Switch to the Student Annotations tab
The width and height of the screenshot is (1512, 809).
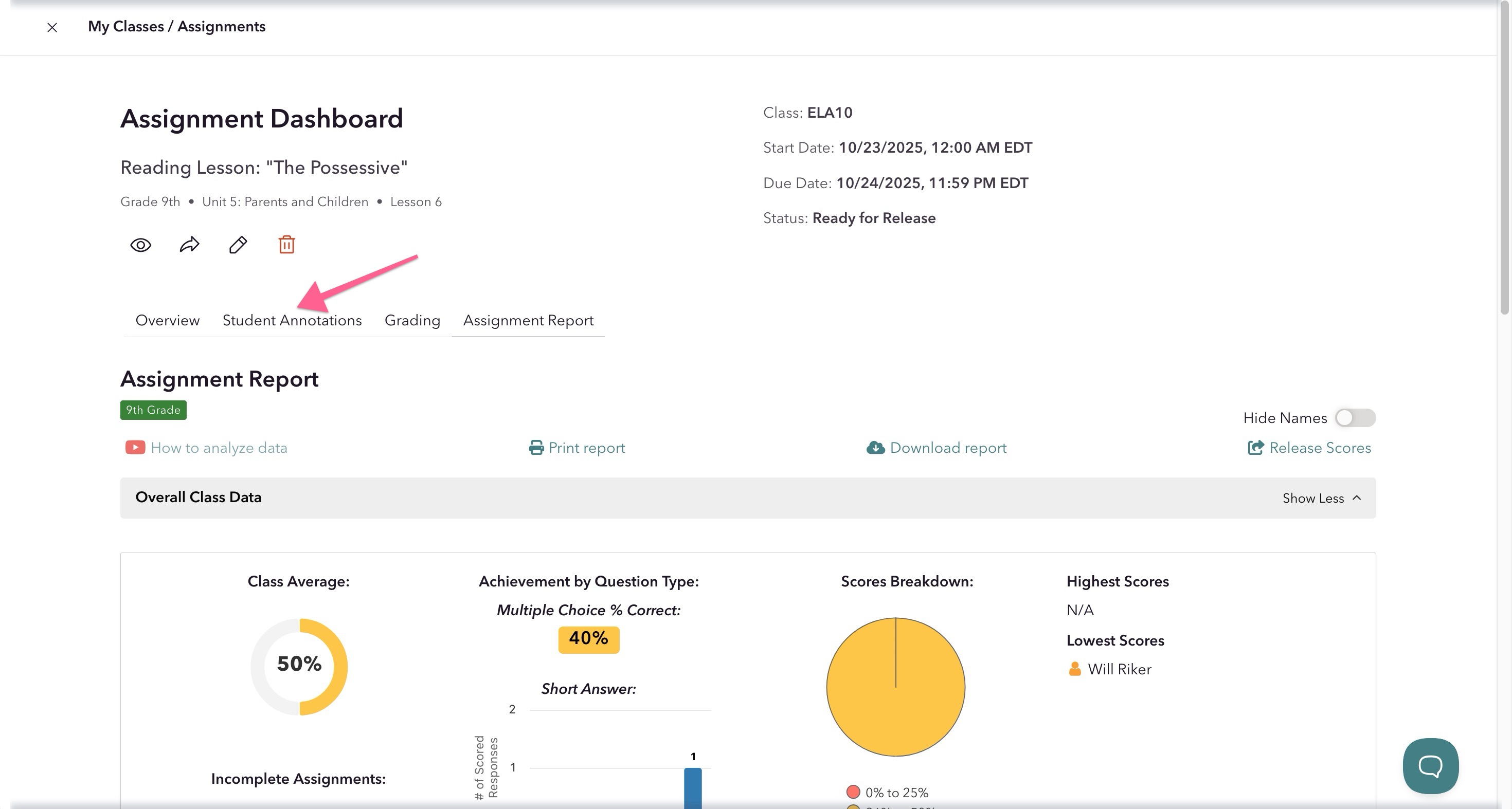[292, 320]
